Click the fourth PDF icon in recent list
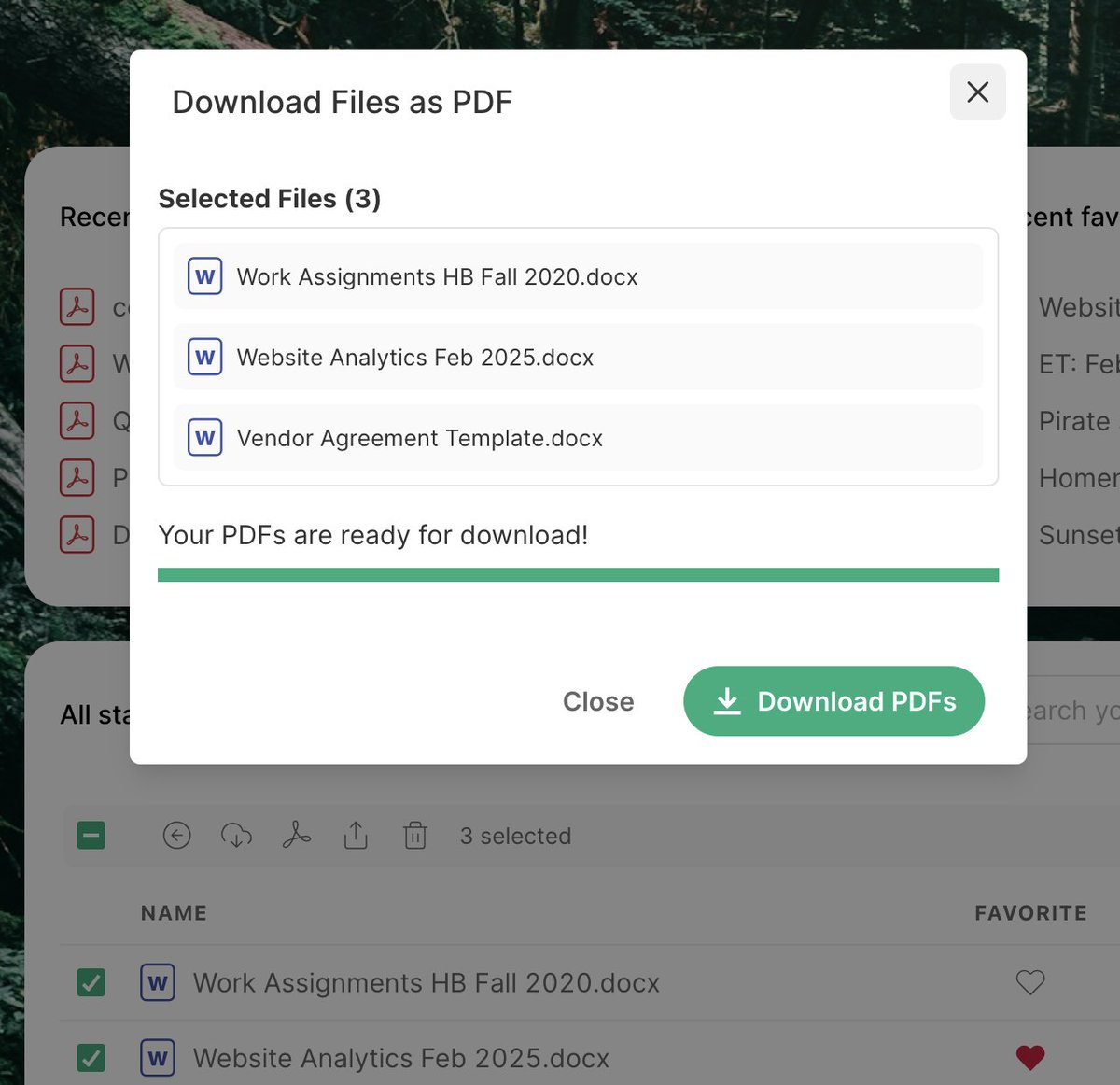This screenshot has width=1120, height=1085. point(77,477)
